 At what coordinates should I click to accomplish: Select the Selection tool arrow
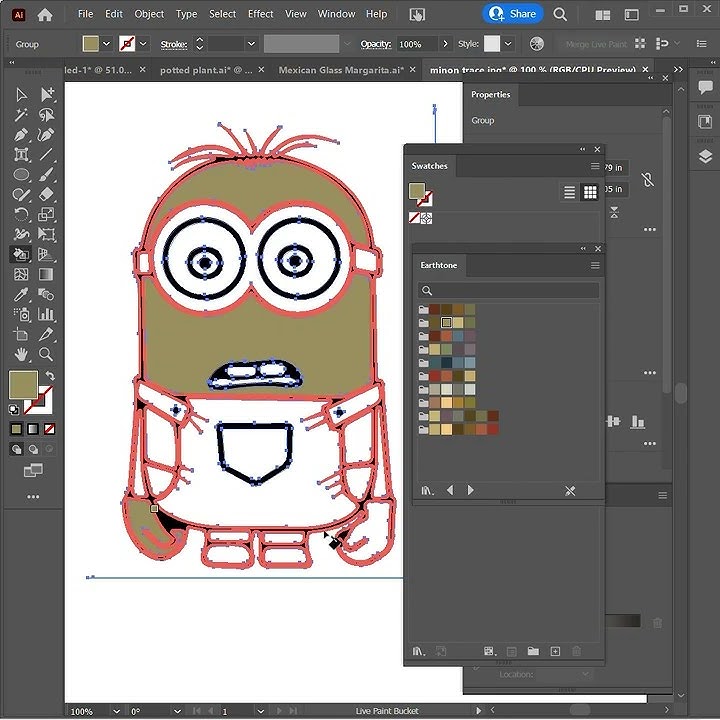(21, 95)
